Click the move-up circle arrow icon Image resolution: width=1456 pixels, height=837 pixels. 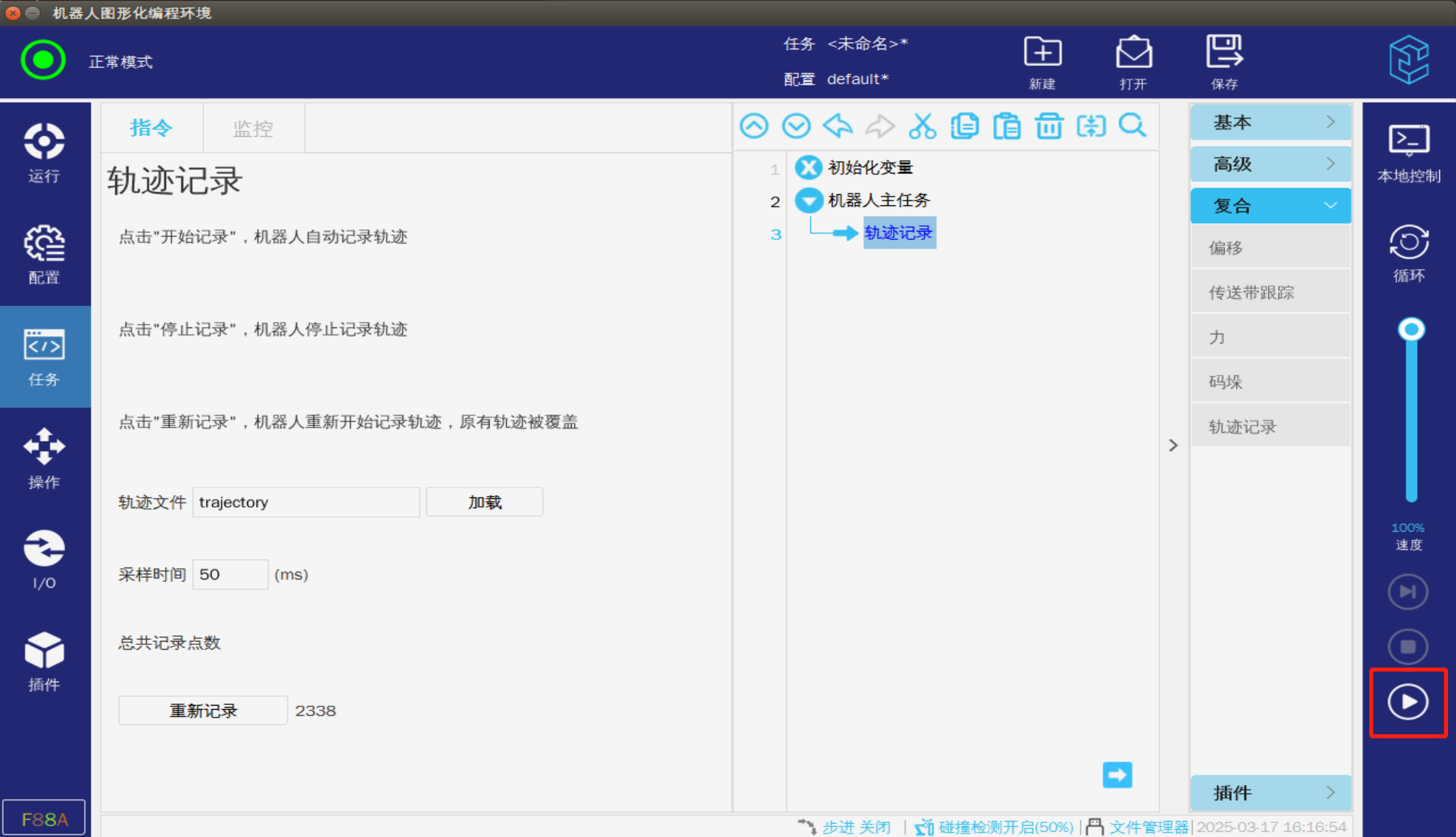754,126
